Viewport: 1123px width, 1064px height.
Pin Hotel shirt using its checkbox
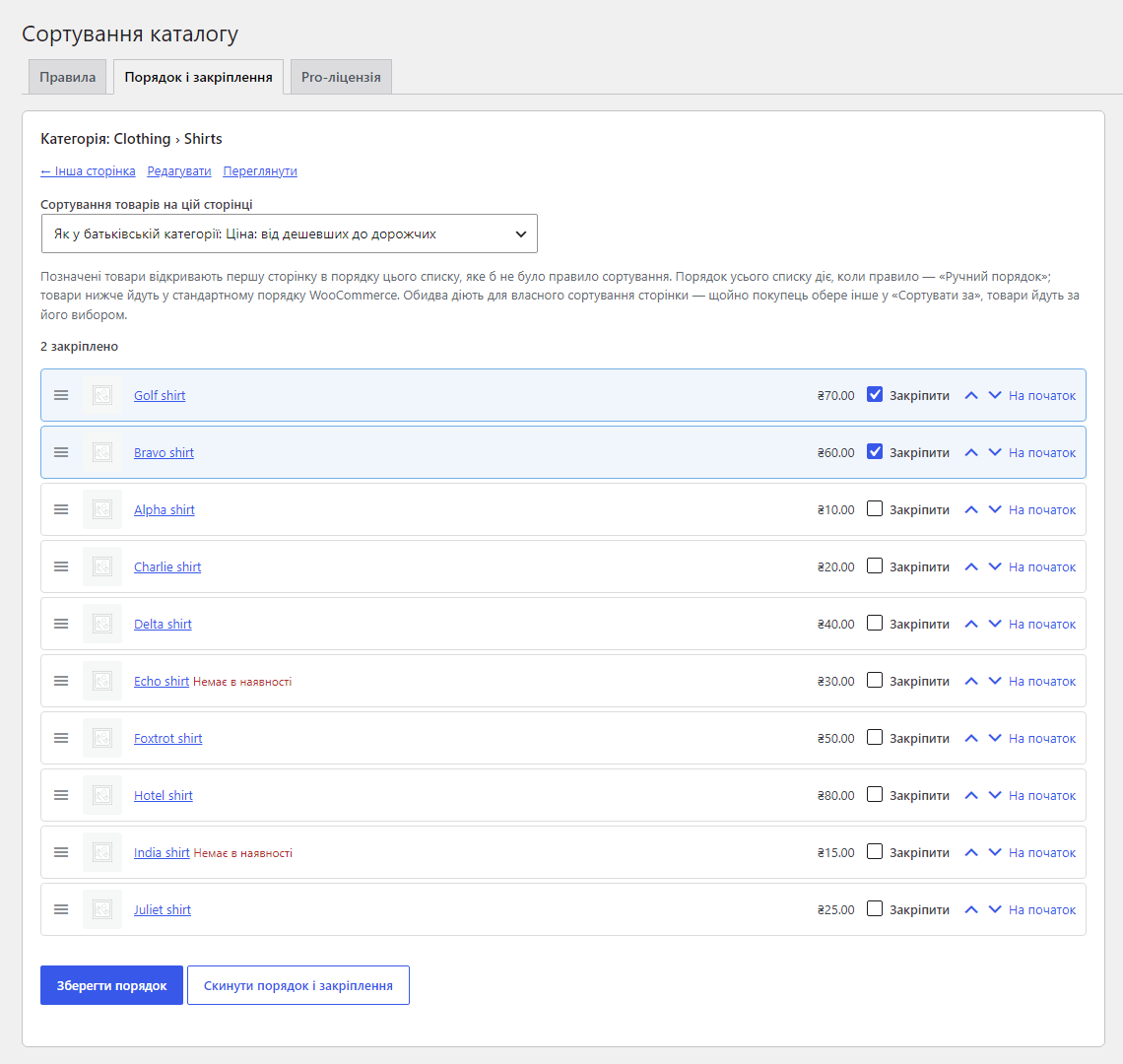tap(875, 795)
